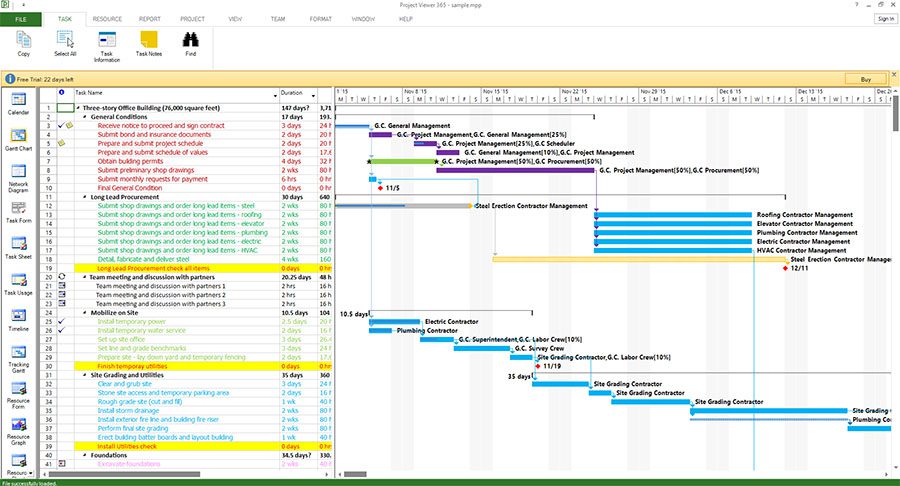This screenshot has height=486, width=900.
Task: Click the Sign In button
Action: point(886,19)
